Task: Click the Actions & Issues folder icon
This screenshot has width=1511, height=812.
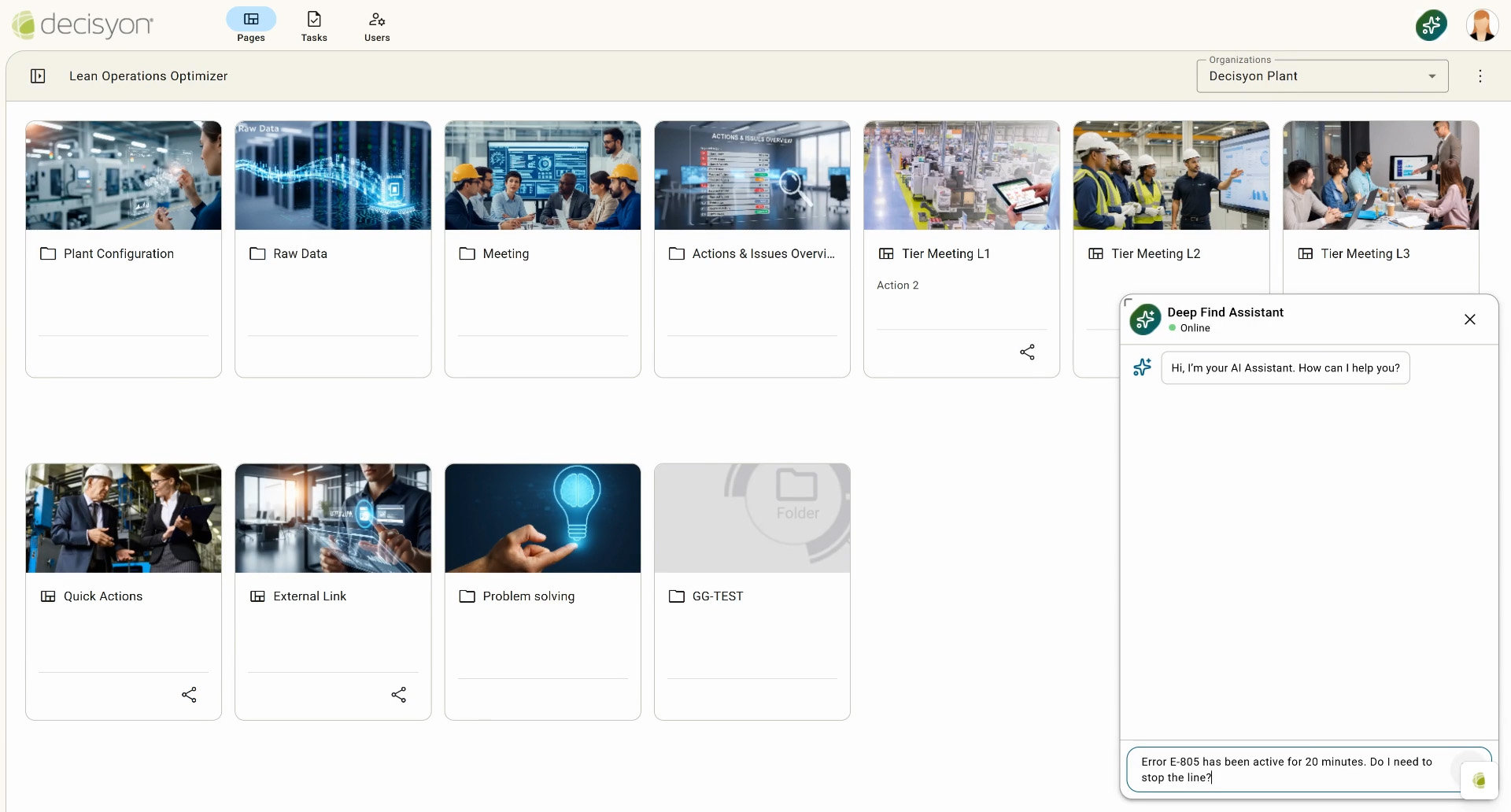Action: click(x=677, y=253)
